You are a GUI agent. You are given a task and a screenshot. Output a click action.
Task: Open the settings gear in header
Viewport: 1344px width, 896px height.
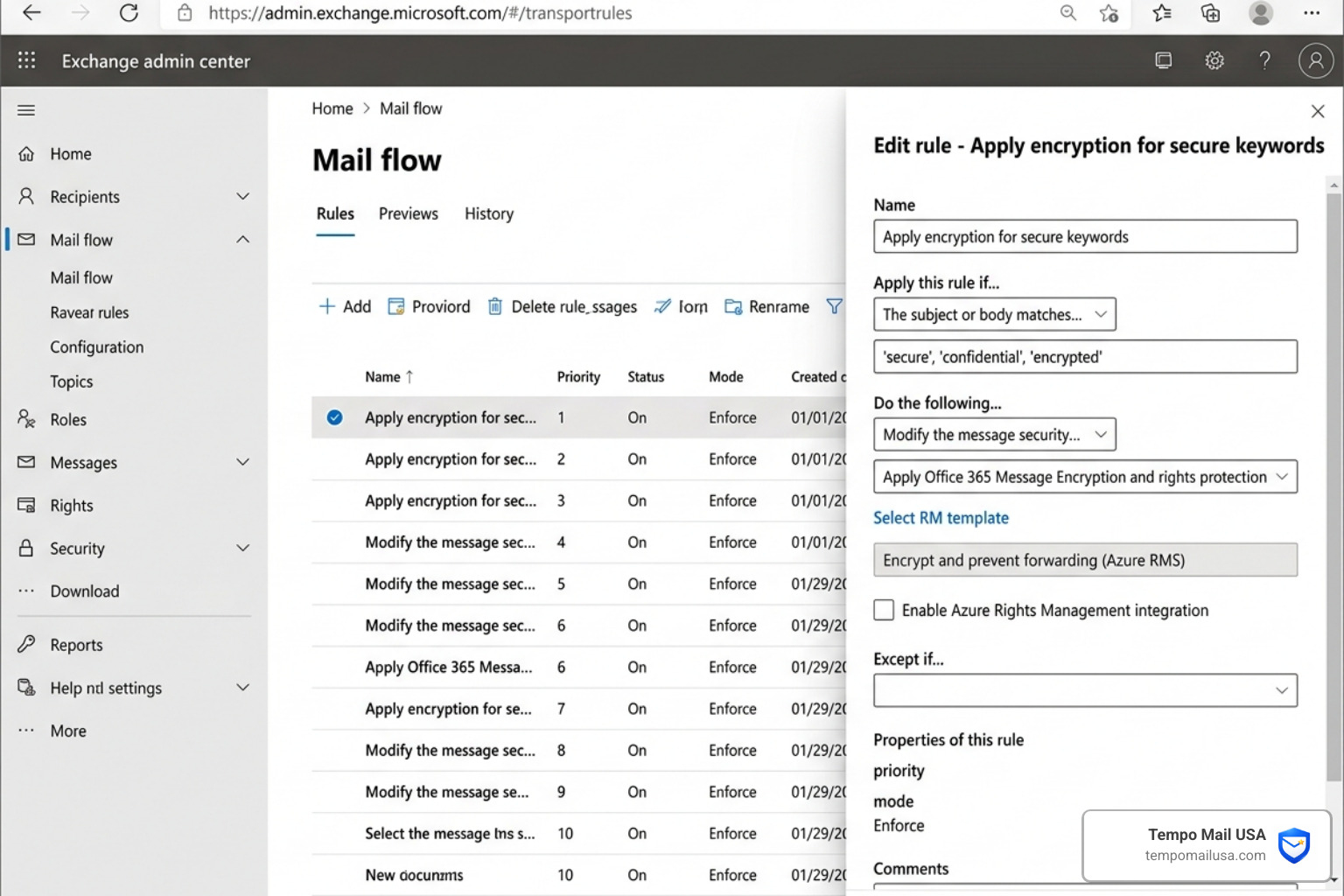pyautogui.click(x=1214, y=60)
